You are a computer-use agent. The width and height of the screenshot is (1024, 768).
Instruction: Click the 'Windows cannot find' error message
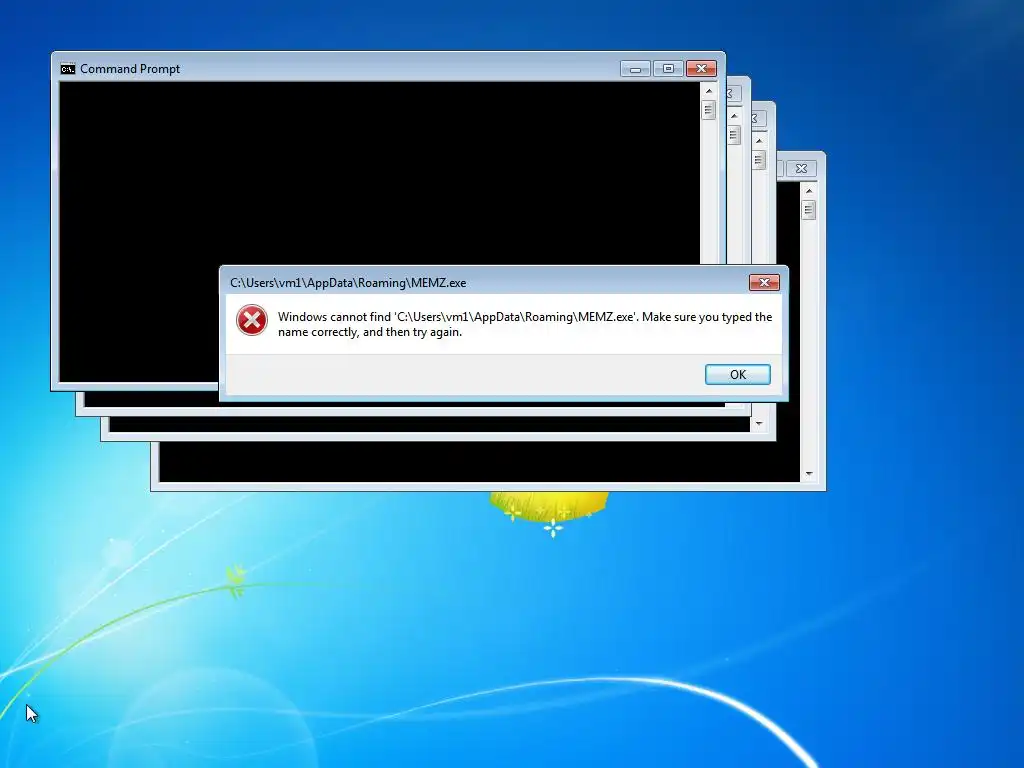525,324
